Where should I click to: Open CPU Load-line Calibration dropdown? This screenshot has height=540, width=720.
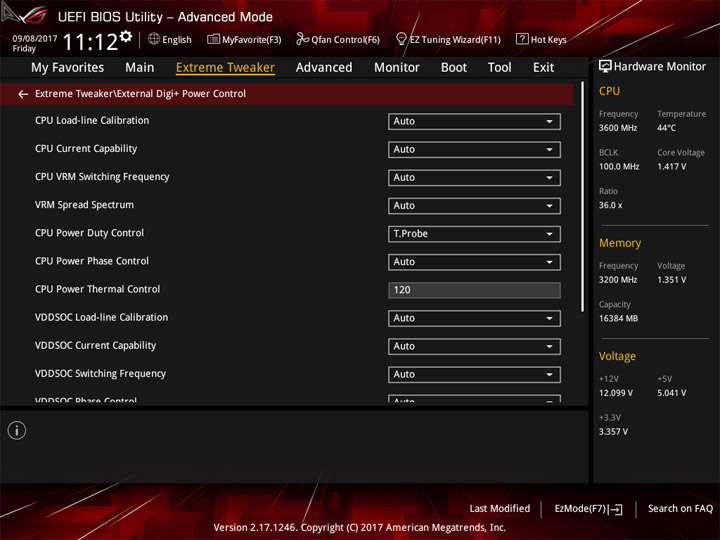[474, 122]
